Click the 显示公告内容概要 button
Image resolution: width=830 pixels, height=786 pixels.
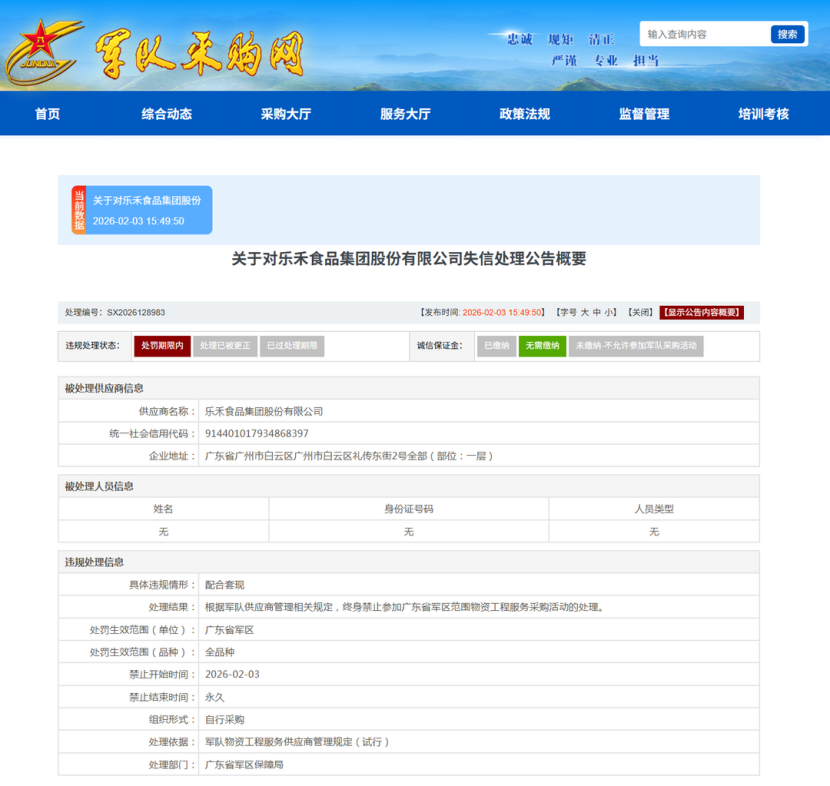[x=701, y=312]
